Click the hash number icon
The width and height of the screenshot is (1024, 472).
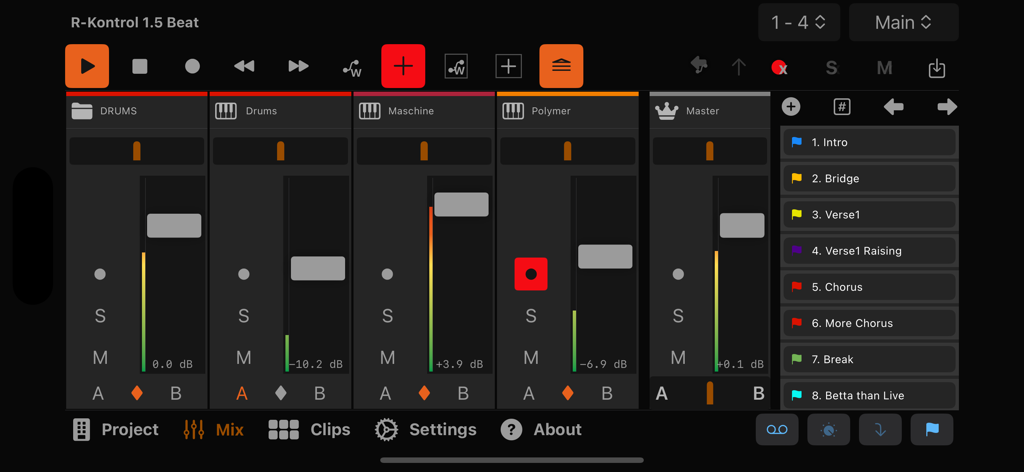(x=842, y=107)
